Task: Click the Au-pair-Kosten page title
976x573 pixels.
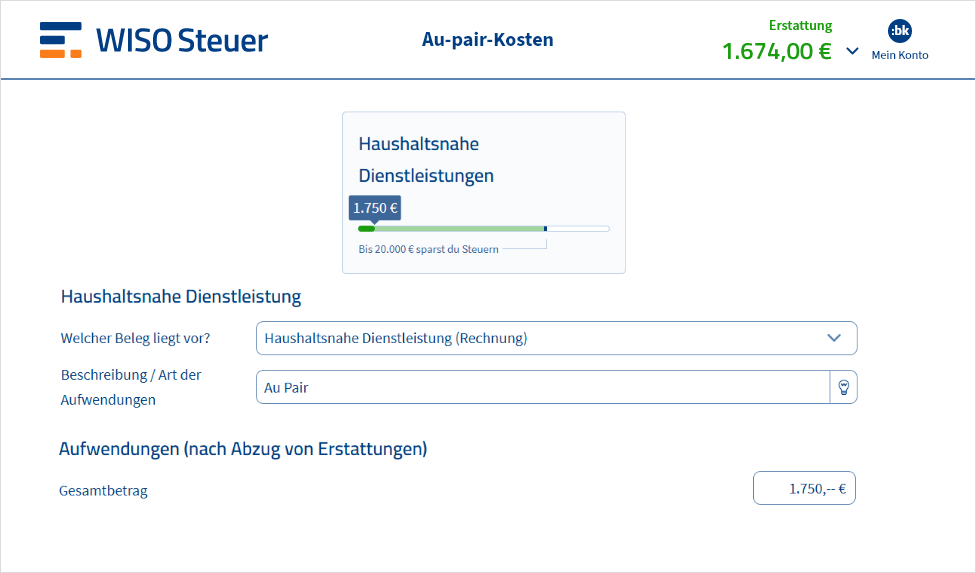Action: click(x=487, y=39)
